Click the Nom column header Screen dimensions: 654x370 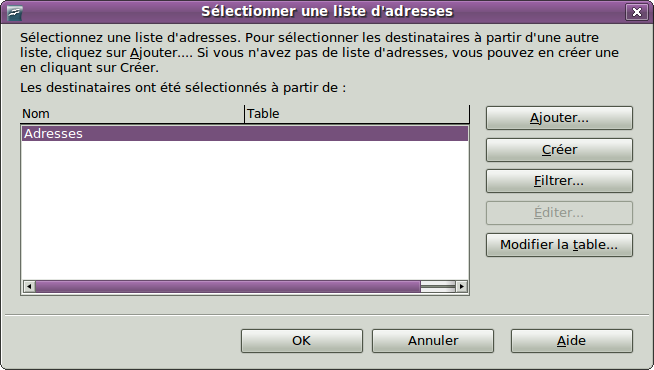point(132,114)
